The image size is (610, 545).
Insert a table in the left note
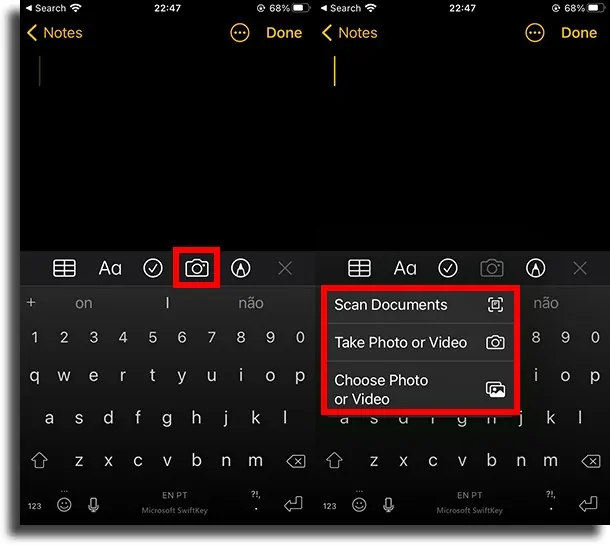click(64, 268)
